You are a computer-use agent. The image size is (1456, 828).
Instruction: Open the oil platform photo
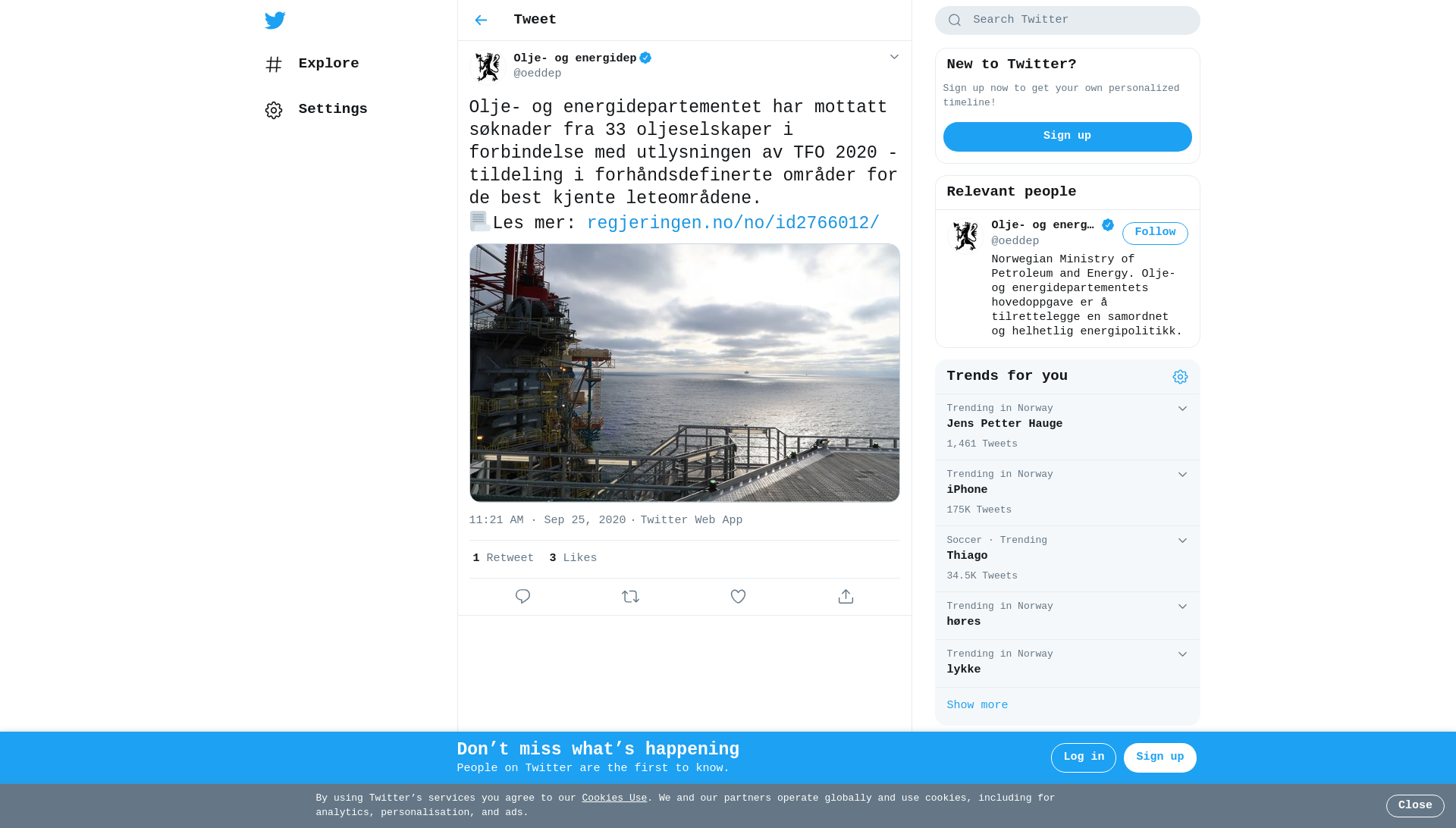[684, 372]
